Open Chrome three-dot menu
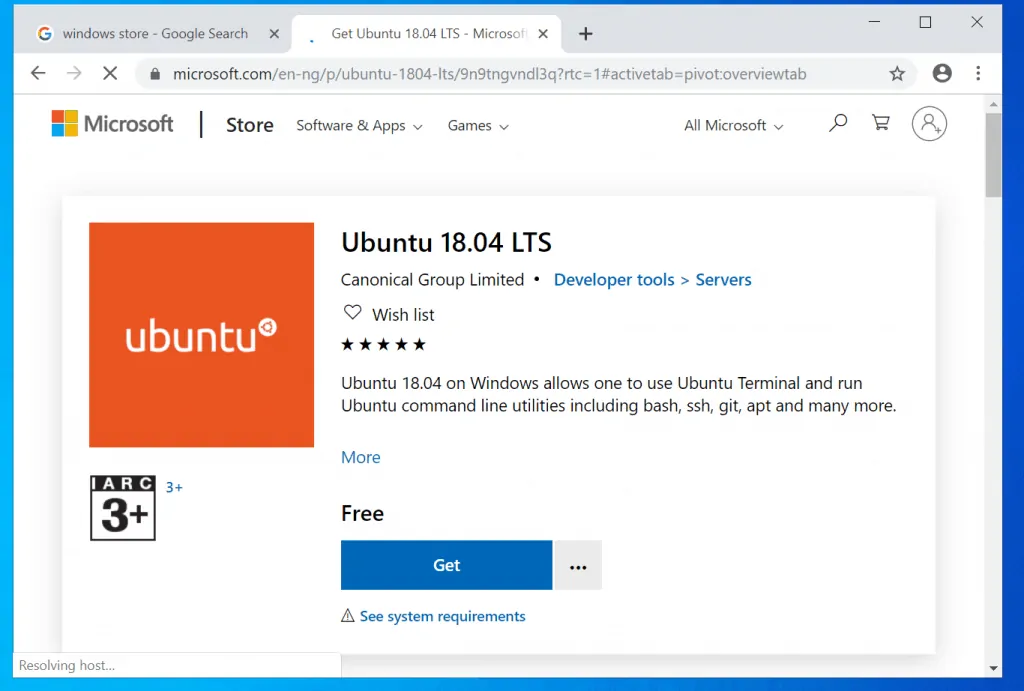 coord(978,74)
